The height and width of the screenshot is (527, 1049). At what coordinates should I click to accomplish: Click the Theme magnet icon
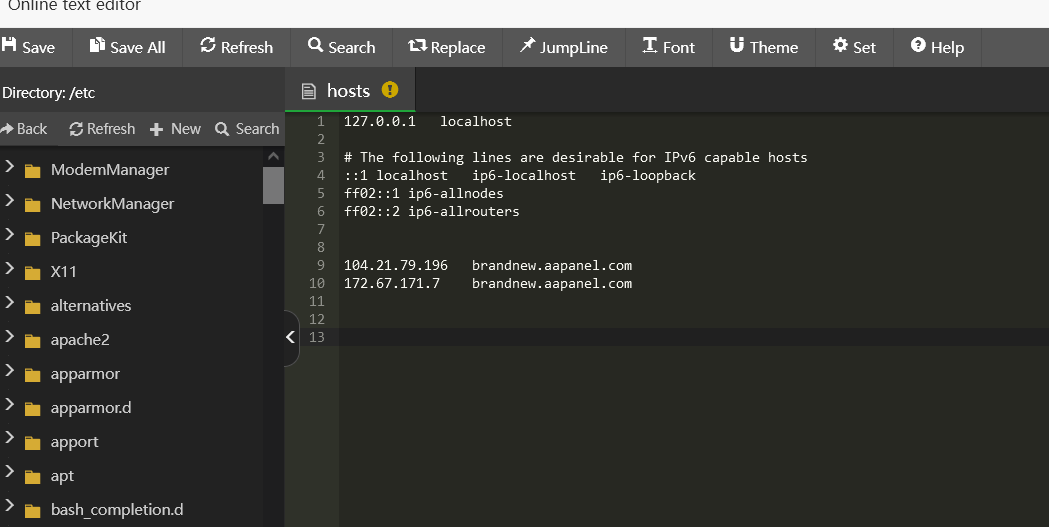tap(737, 46)
